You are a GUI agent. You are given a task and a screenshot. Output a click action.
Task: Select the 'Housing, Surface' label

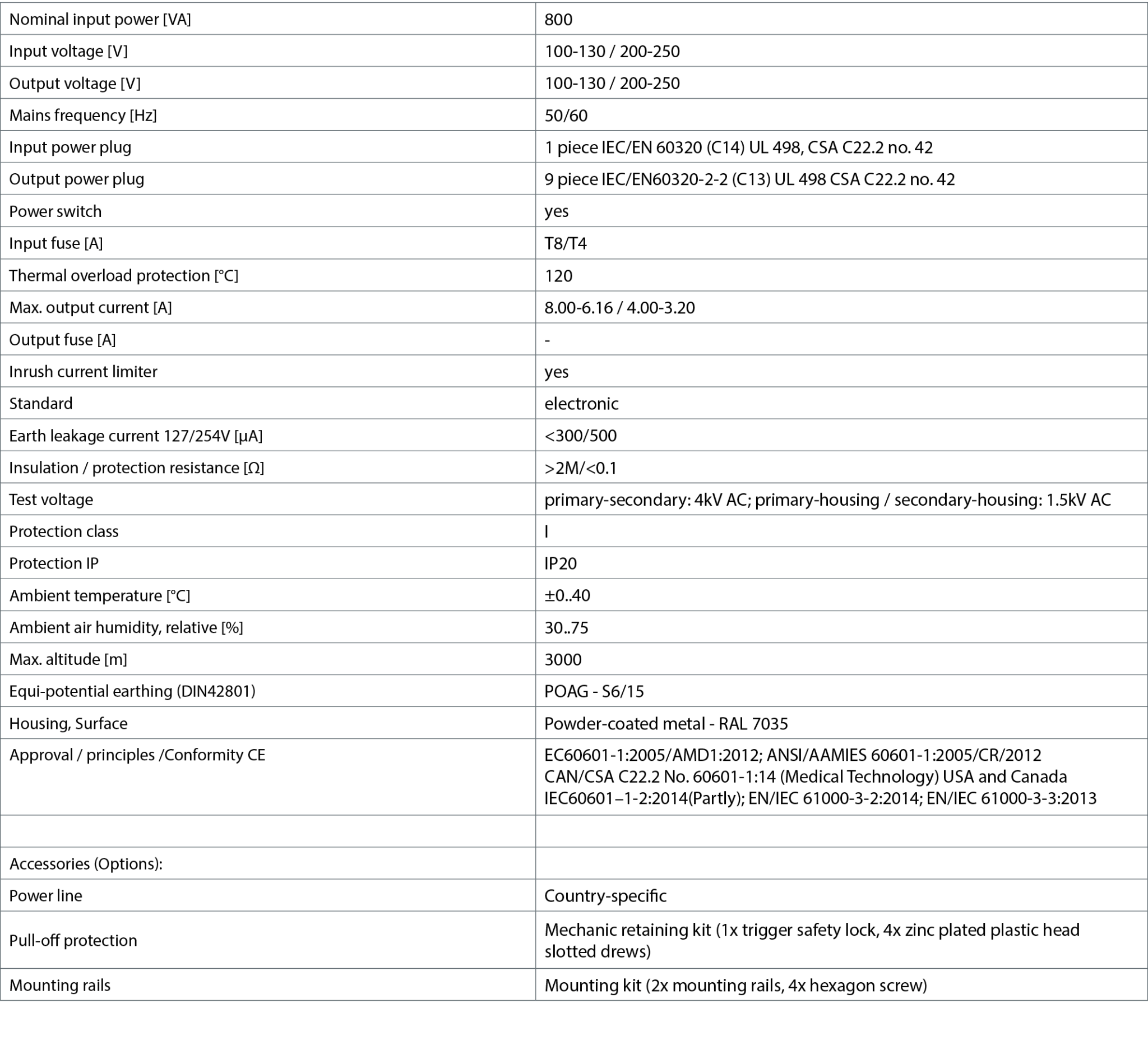click(x=68, y=723)
